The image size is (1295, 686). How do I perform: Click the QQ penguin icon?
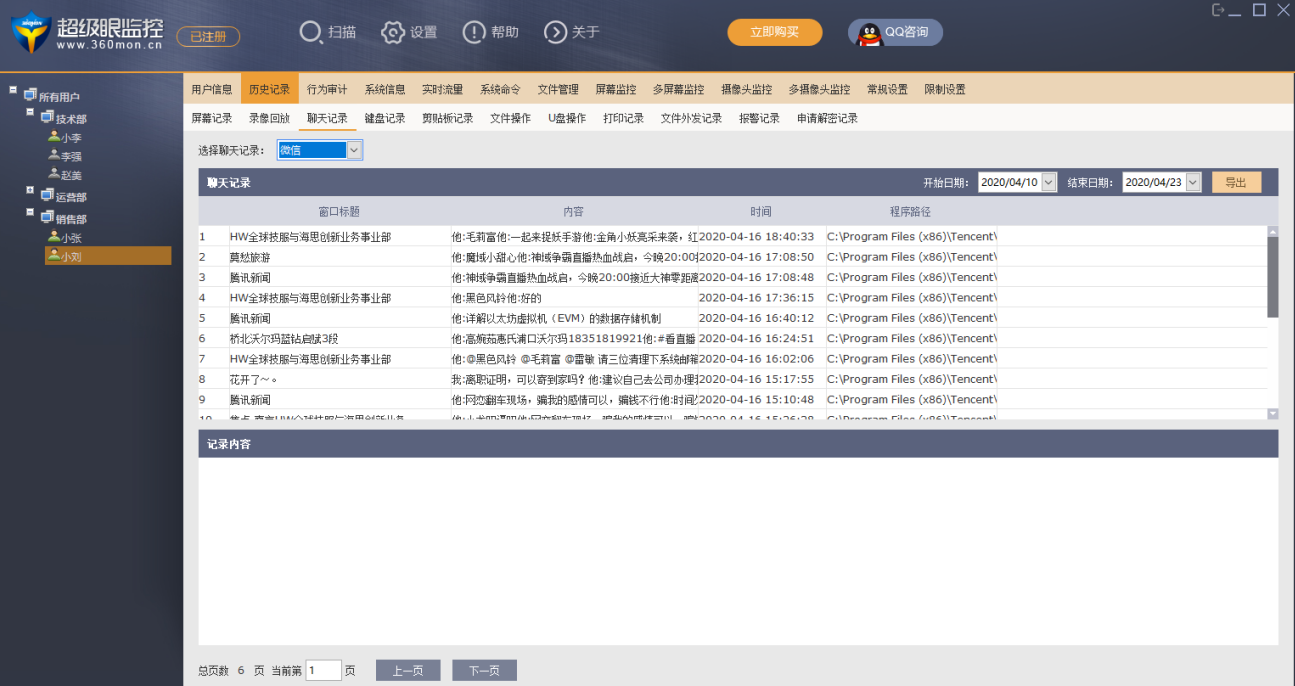pyautogui.click(x=870, y=33)
